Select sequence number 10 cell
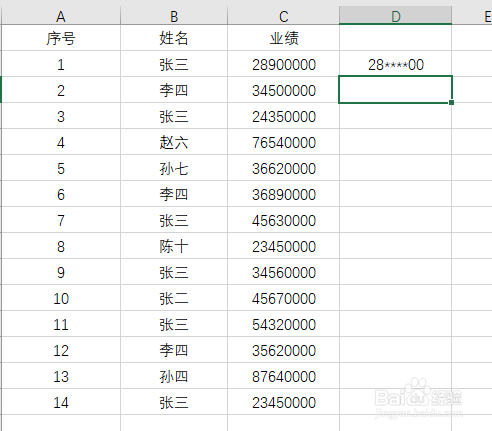Screen dimensions: 492x431 point(61,298)
